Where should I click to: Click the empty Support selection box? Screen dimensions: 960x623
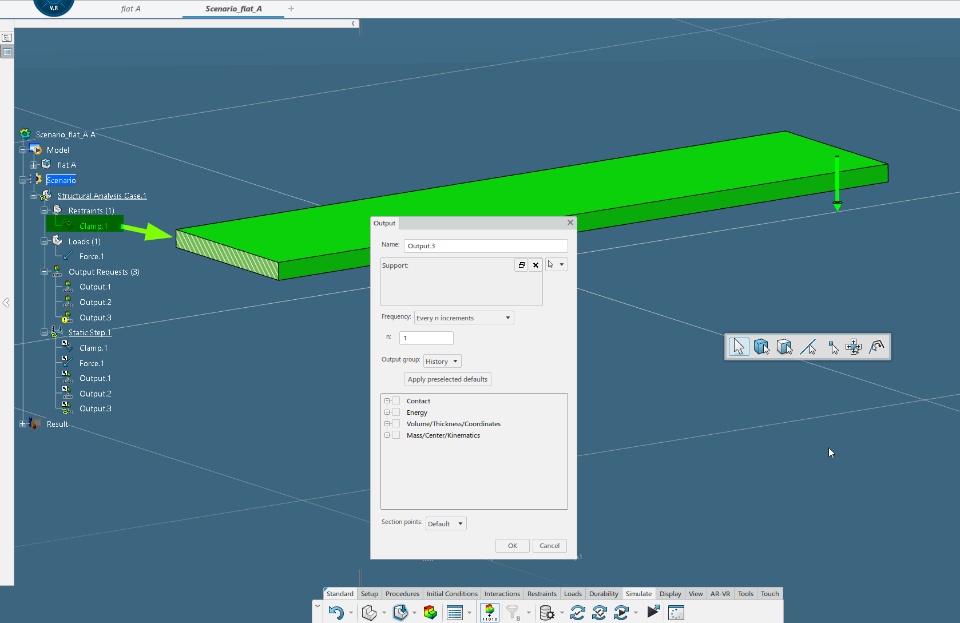coord(461,282)
